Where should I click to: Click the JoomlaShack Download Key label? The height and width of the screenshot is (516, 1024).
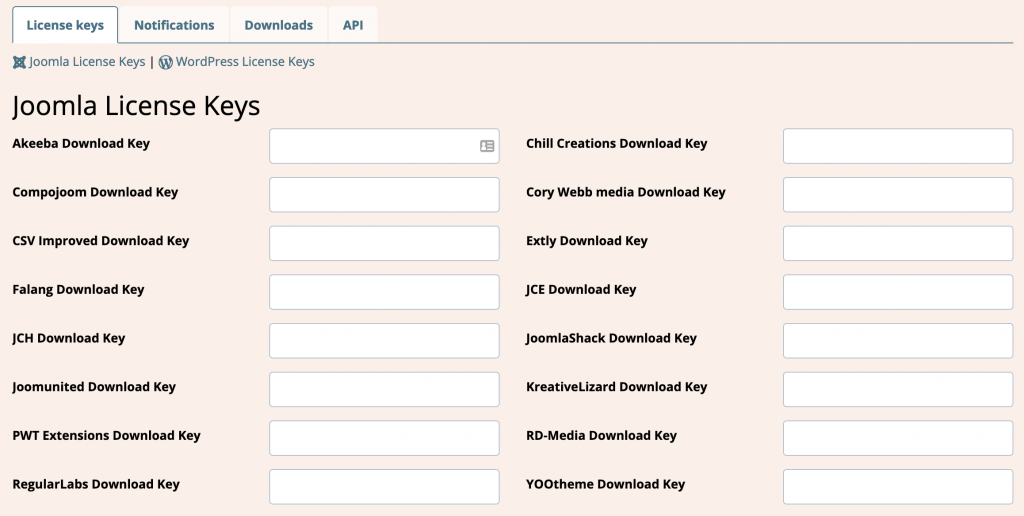pyautogui.click(x=611, y=338)
